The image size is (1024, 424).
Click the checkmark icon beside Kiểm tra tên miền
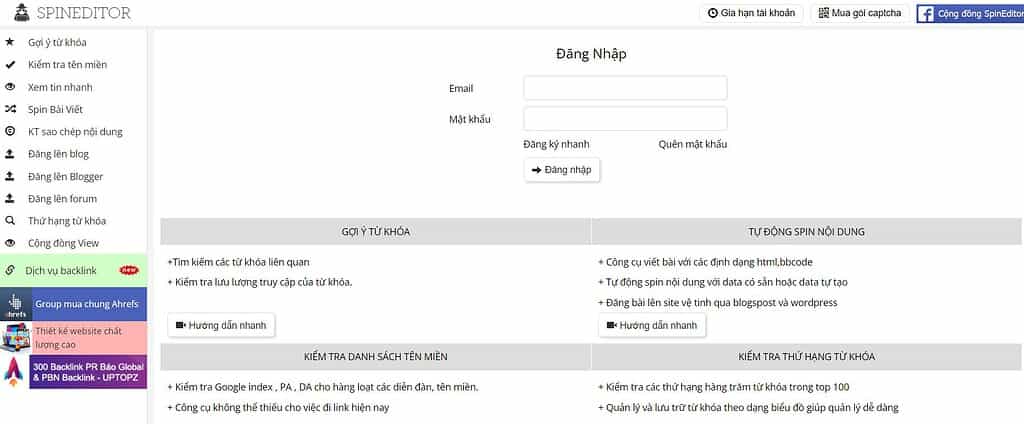point(9,65)
